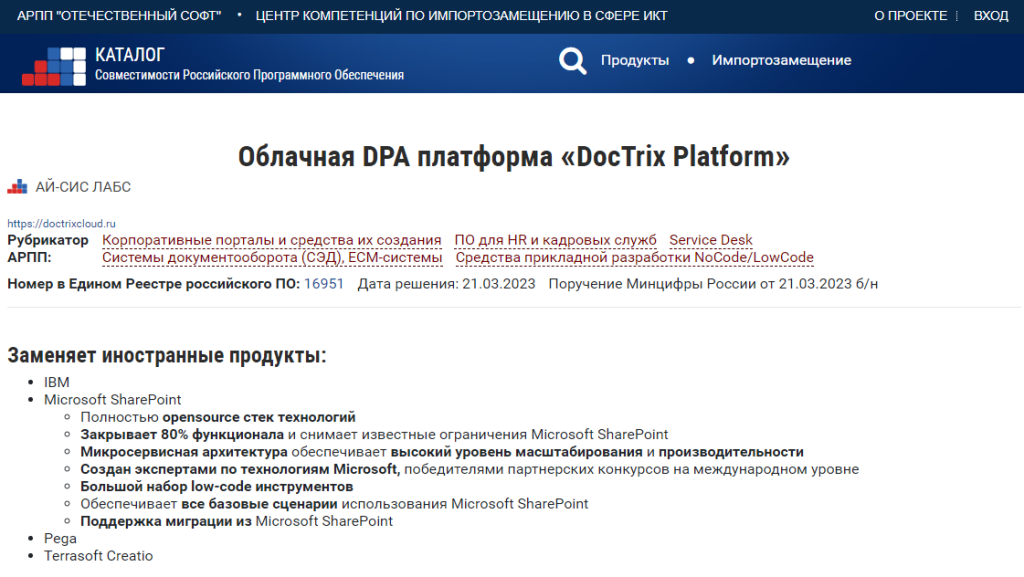
Task: Click the АЙ-СИС ЛАБС vendor logo icon
Action: click(17, 187)
